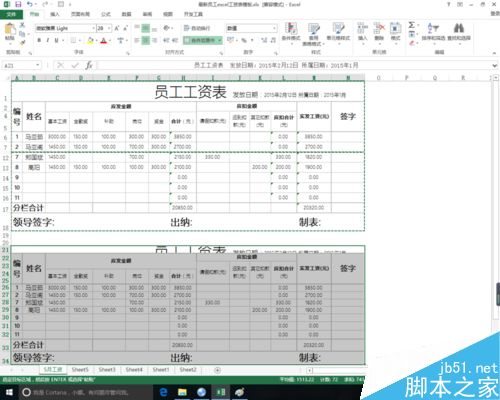Open the font name dropdown
The width and height of the screenshot is (500, 400).
93,28
